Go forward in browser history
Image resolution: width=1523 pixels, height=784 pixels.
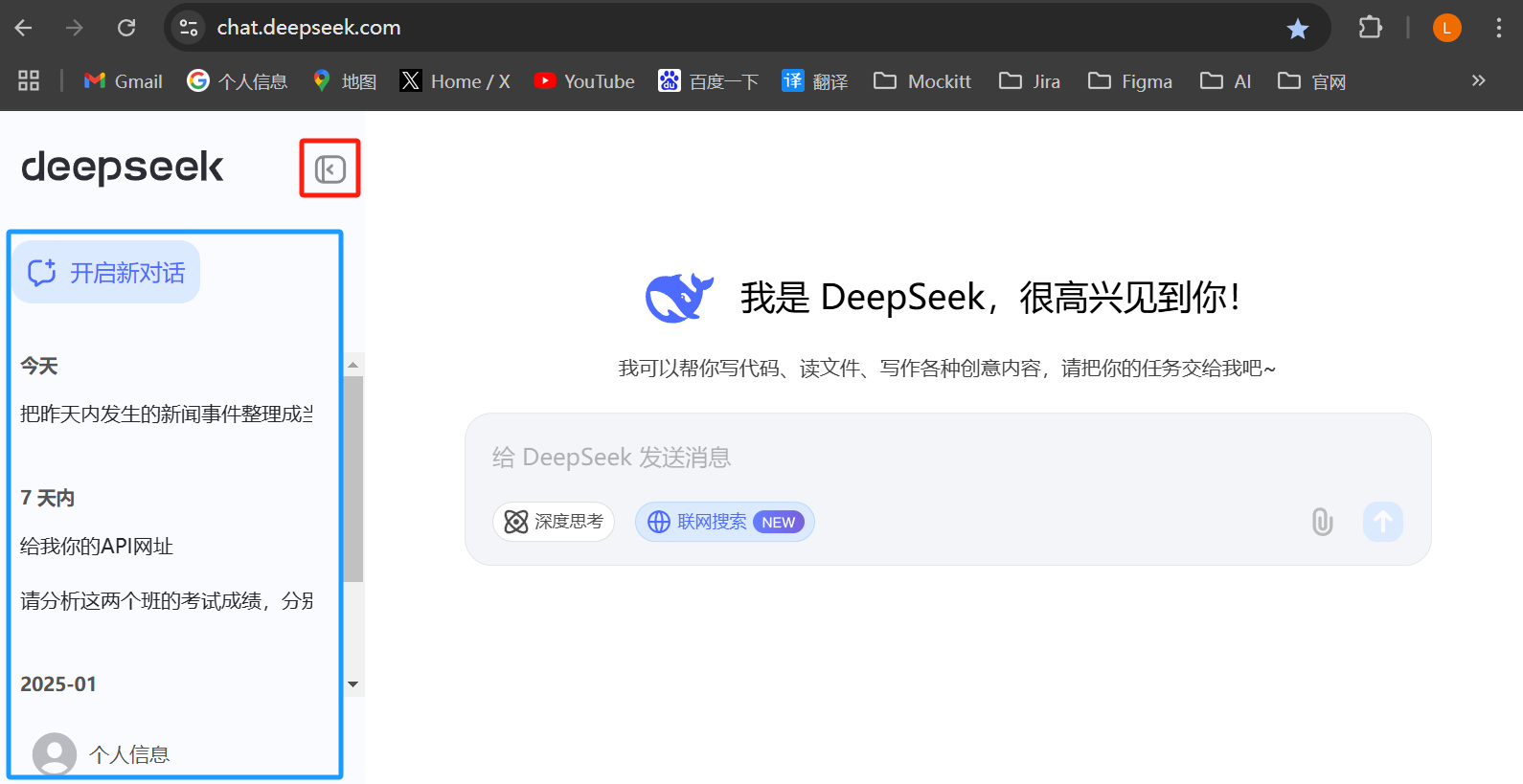coord(75,28)
